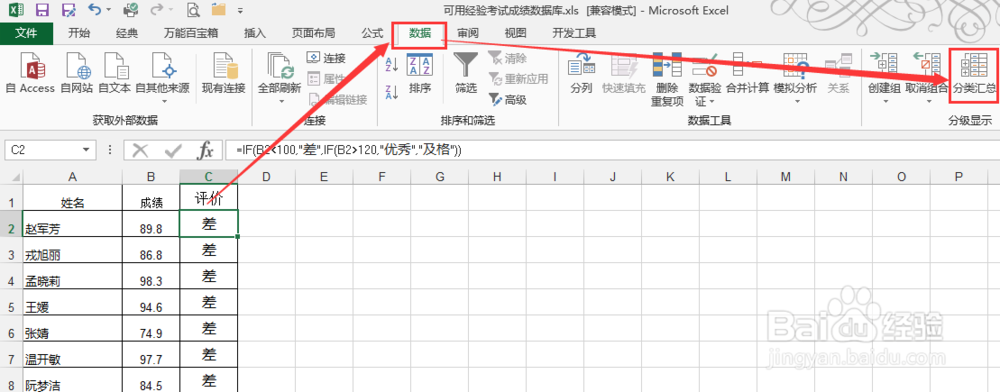Click 全部刷新 refresh all button

click(279, 72)
